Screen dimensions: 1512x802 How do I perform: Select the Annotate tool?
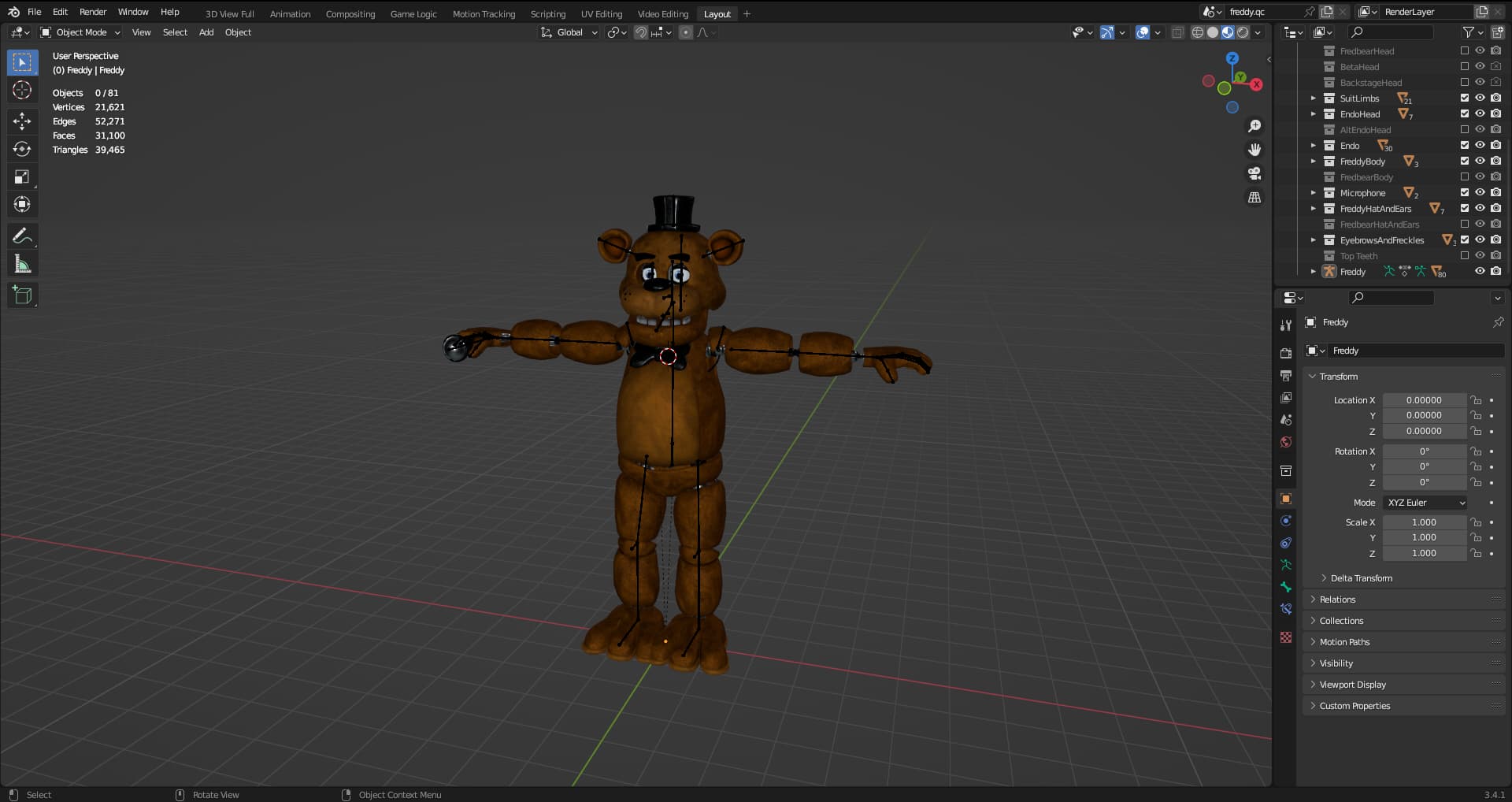click(x=22, y=236)
